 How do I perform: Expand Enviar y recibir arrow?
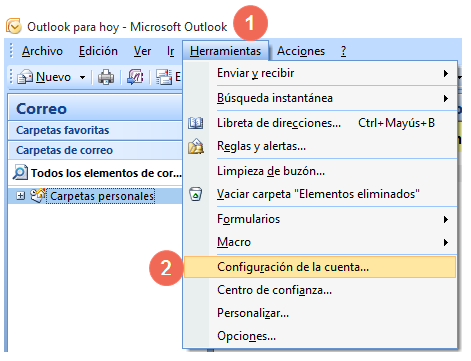[x=446, y=73]
